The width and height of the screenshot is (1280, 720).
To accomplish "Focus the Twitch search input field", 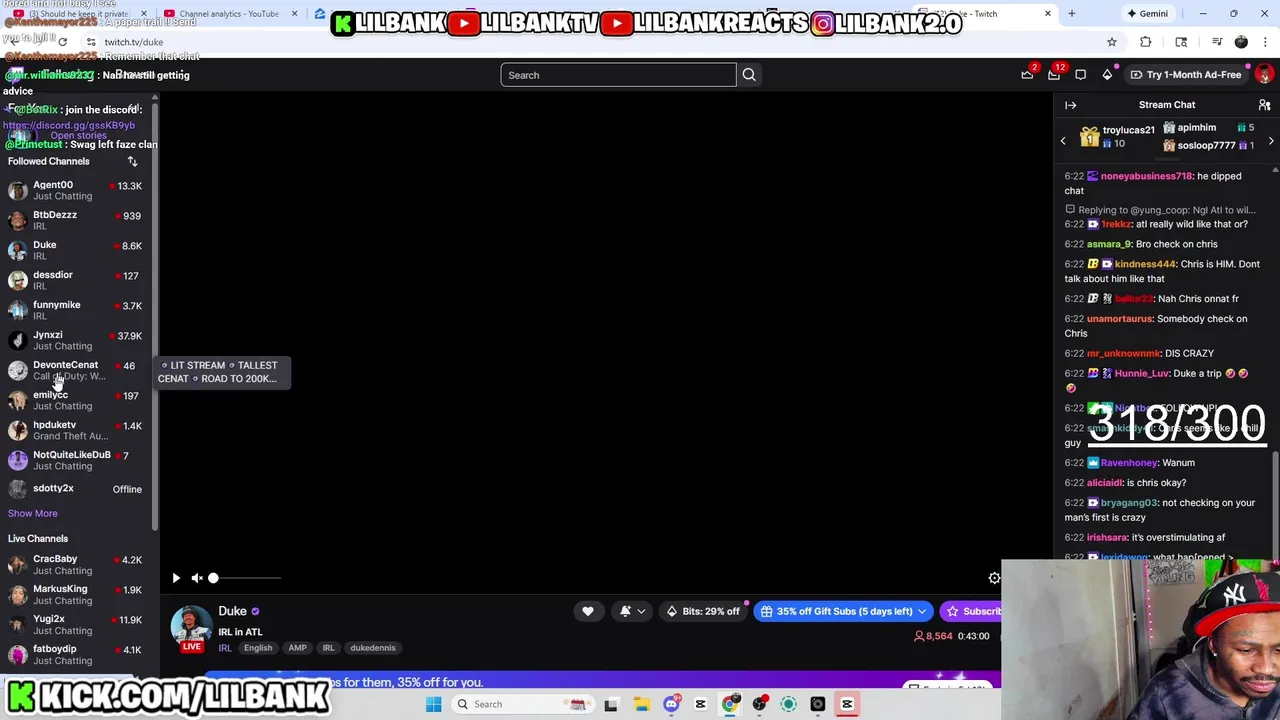I will [x=618, y=75].
